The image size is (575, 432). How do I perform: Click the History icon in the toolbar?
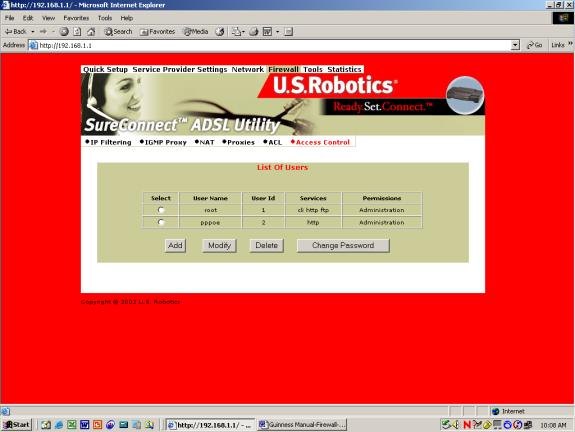(x=220, y=32)
